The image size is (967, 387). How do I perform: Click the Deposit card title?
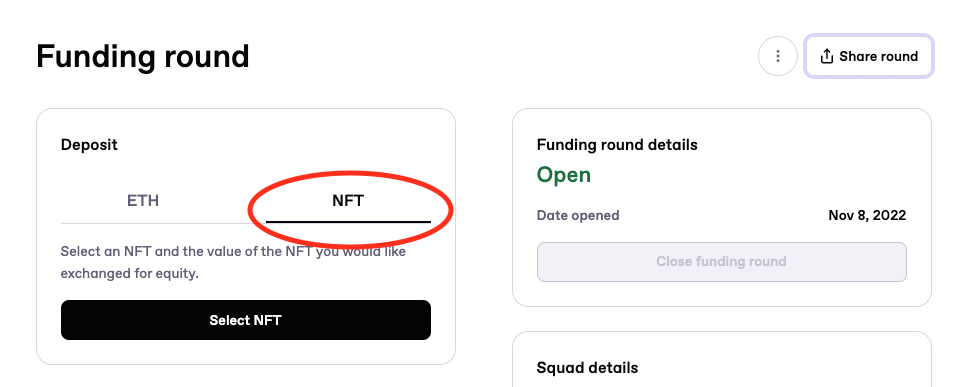pos(89,145)
